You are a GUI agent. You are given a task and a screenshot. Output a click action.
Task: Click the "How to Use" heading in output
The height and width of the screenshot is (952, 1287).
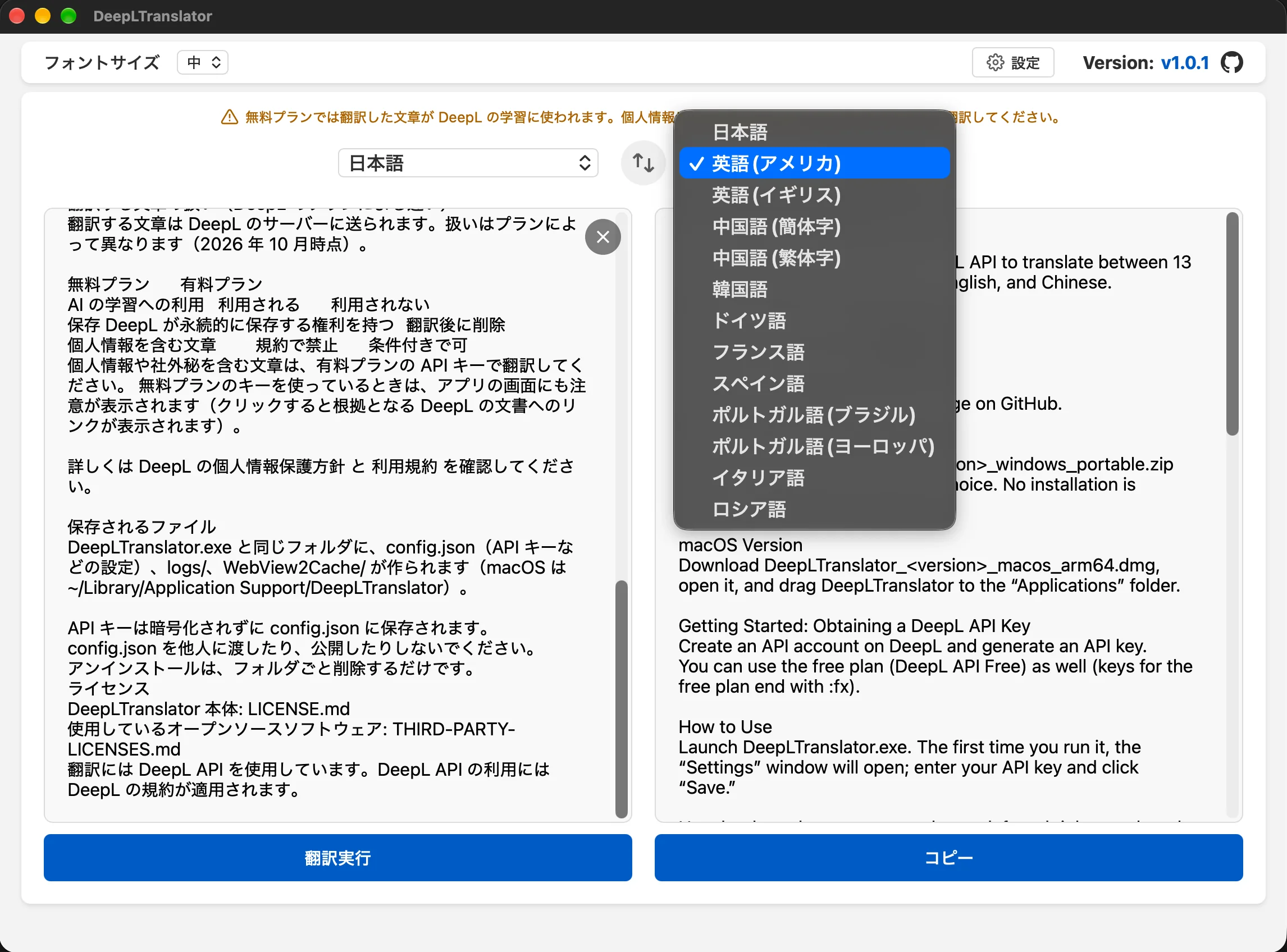tap(725, 727)
